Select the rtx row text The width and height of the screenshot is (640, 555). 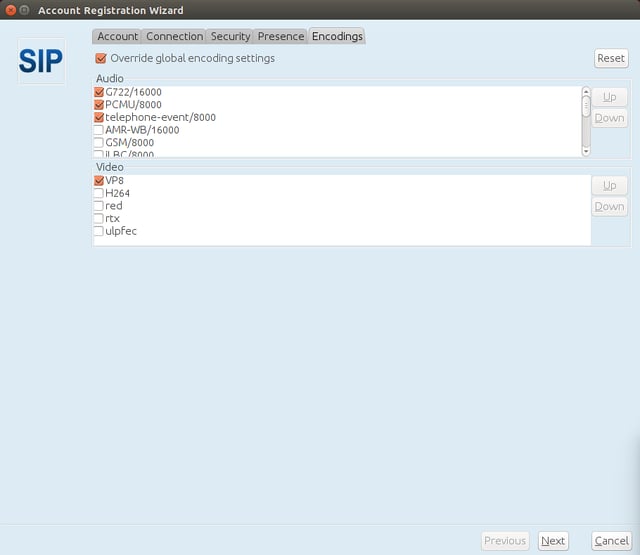click(112, 218)
